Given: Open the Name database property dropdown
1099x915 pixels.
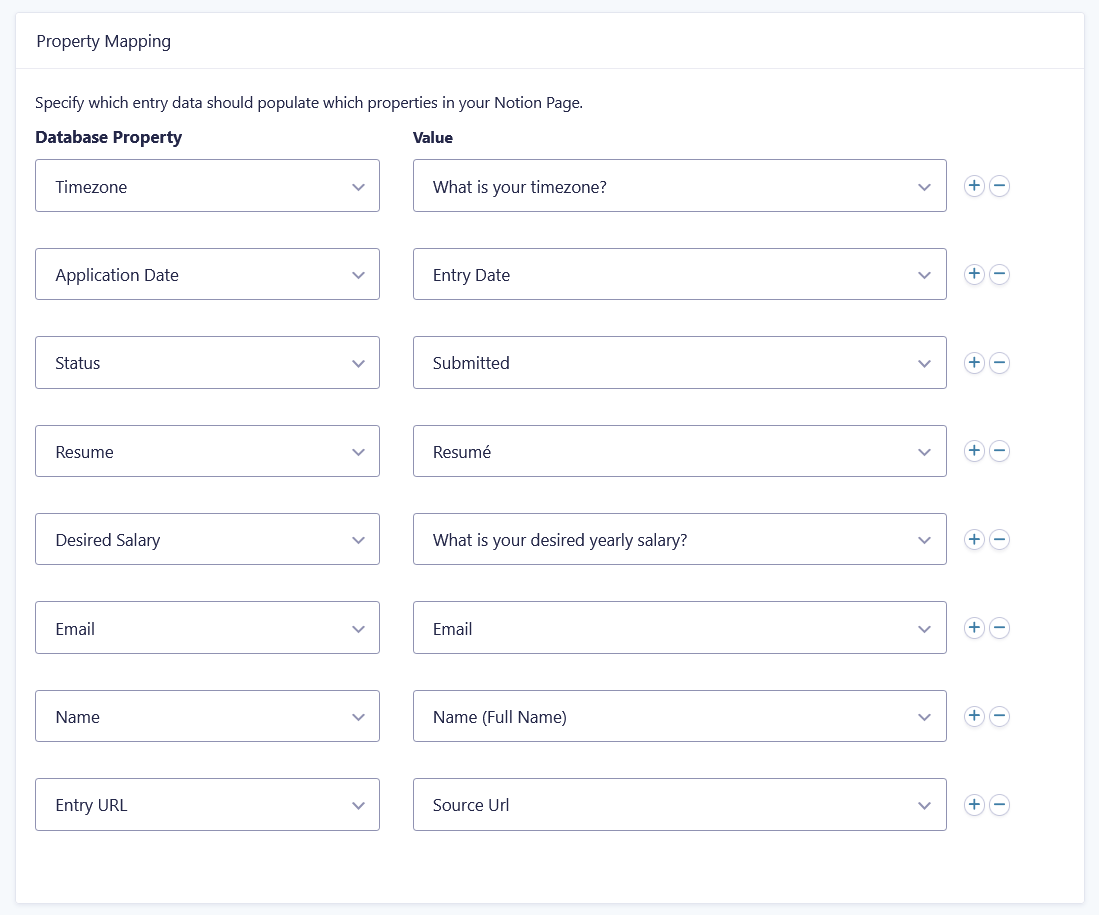Looking at the screenshot, I should click(207, 716).
